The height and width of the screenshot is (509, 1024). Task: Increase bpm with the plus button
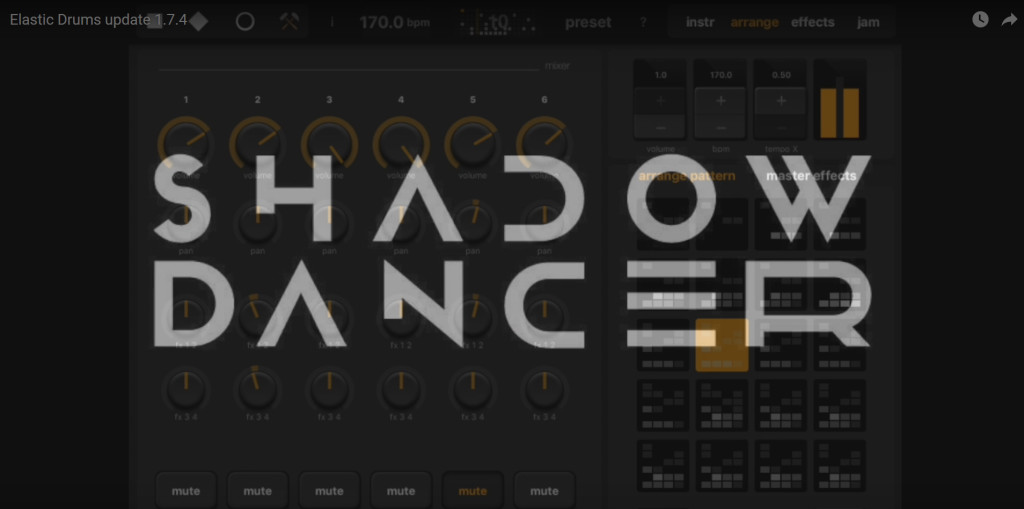click(721, 101)
